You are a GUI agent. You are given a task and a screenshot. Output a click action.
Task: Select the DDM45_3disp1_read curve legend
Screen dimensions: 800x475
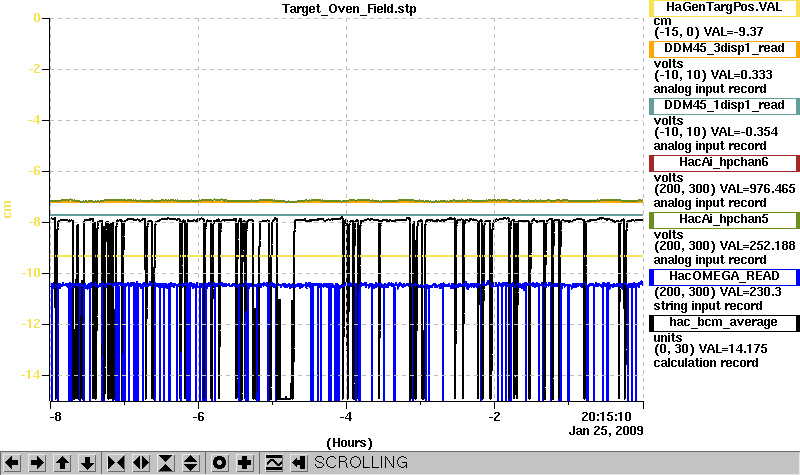pos(724,48)
